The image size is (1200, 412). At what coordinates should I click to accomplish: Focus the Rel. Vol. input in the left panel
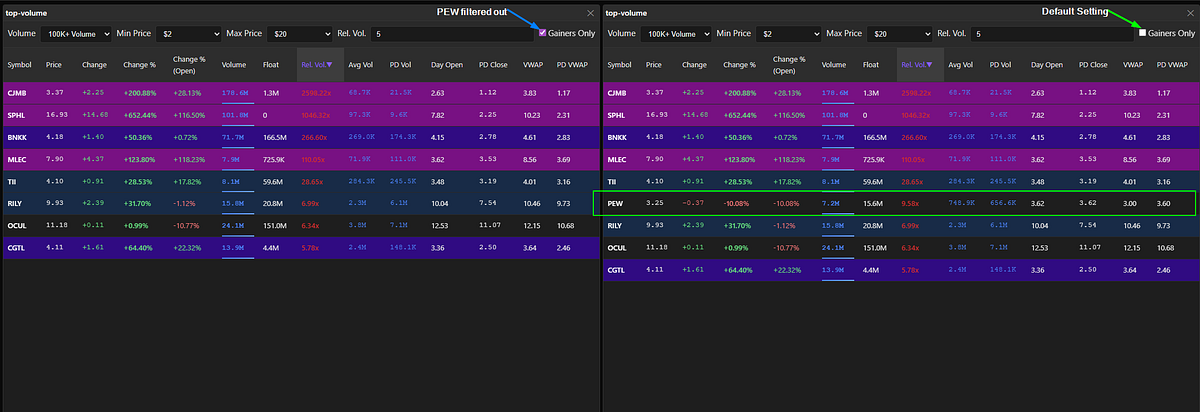pos(450,33)
